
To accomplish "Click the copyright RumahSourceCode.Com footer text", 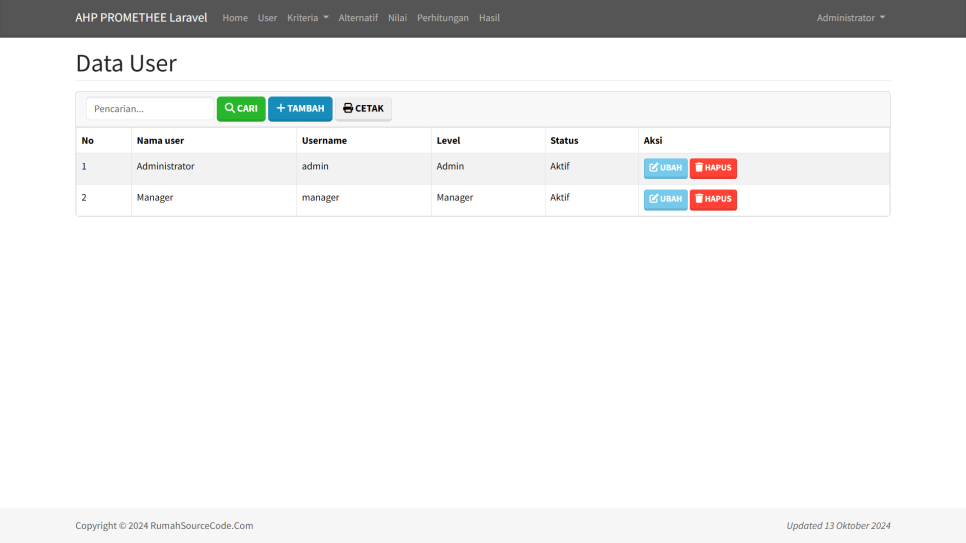I will 164,526.
